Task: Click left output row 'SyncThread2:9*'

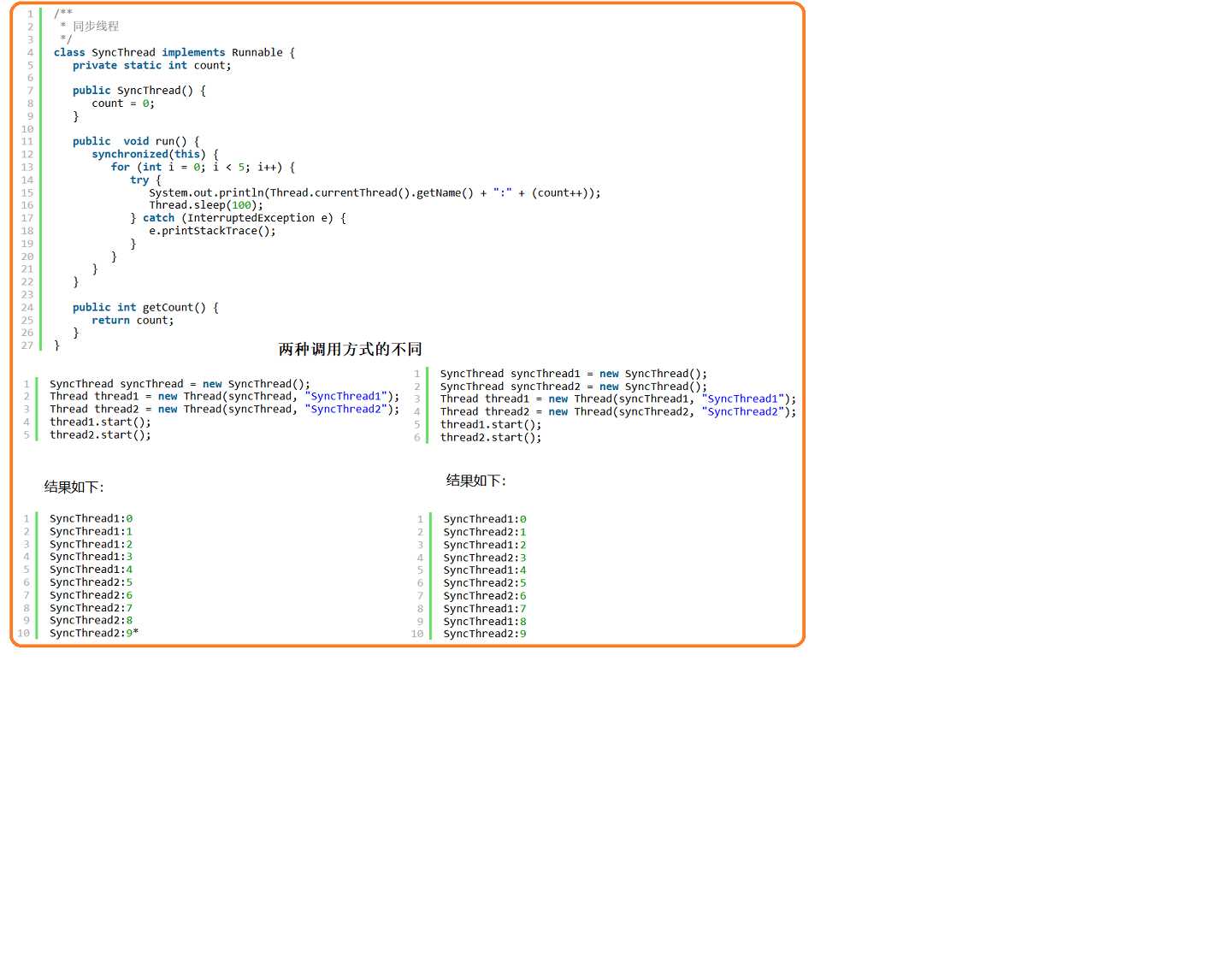Action: [94, 633]
